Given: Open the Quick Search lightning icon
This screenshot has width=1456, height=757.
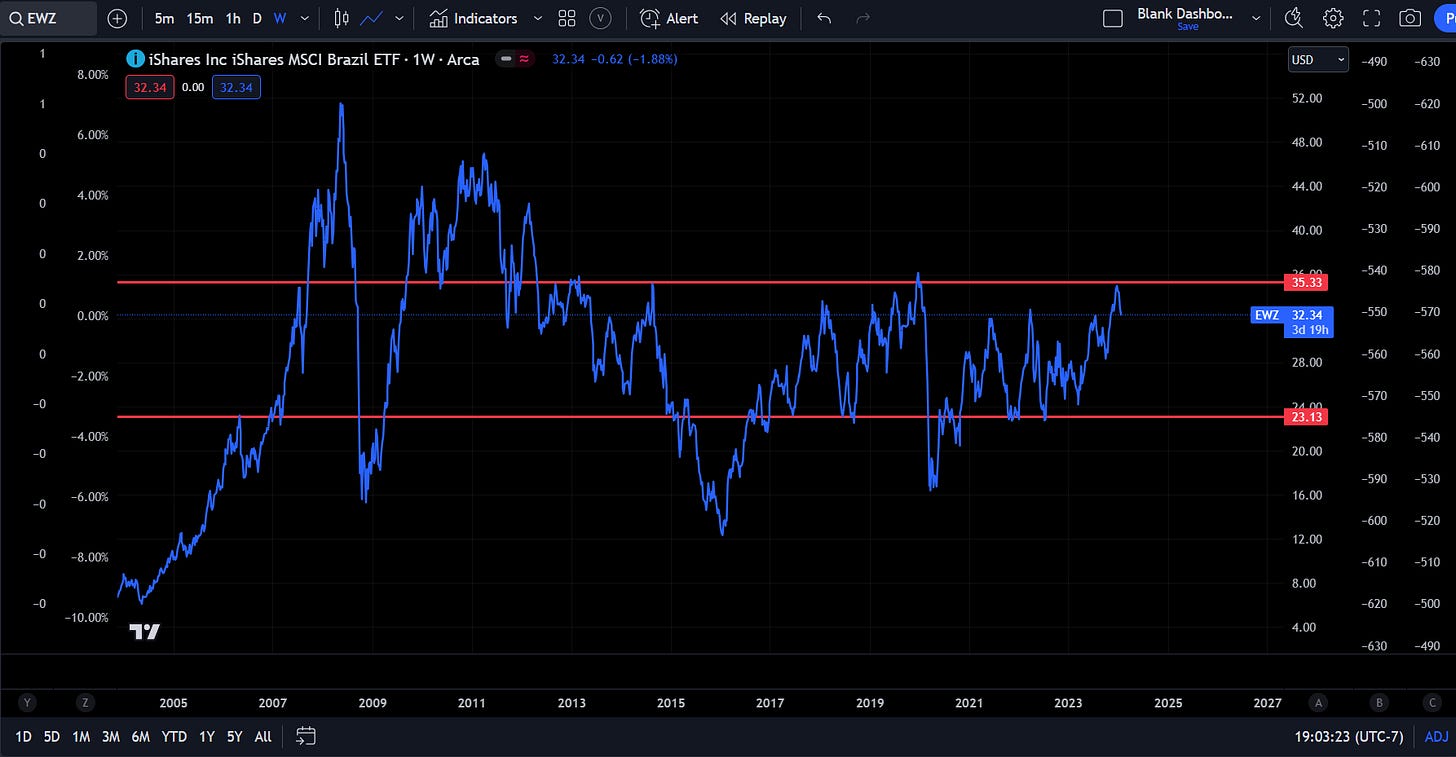Looking at the screenshot, I should pyautogui.click(x=1293, y=18).
